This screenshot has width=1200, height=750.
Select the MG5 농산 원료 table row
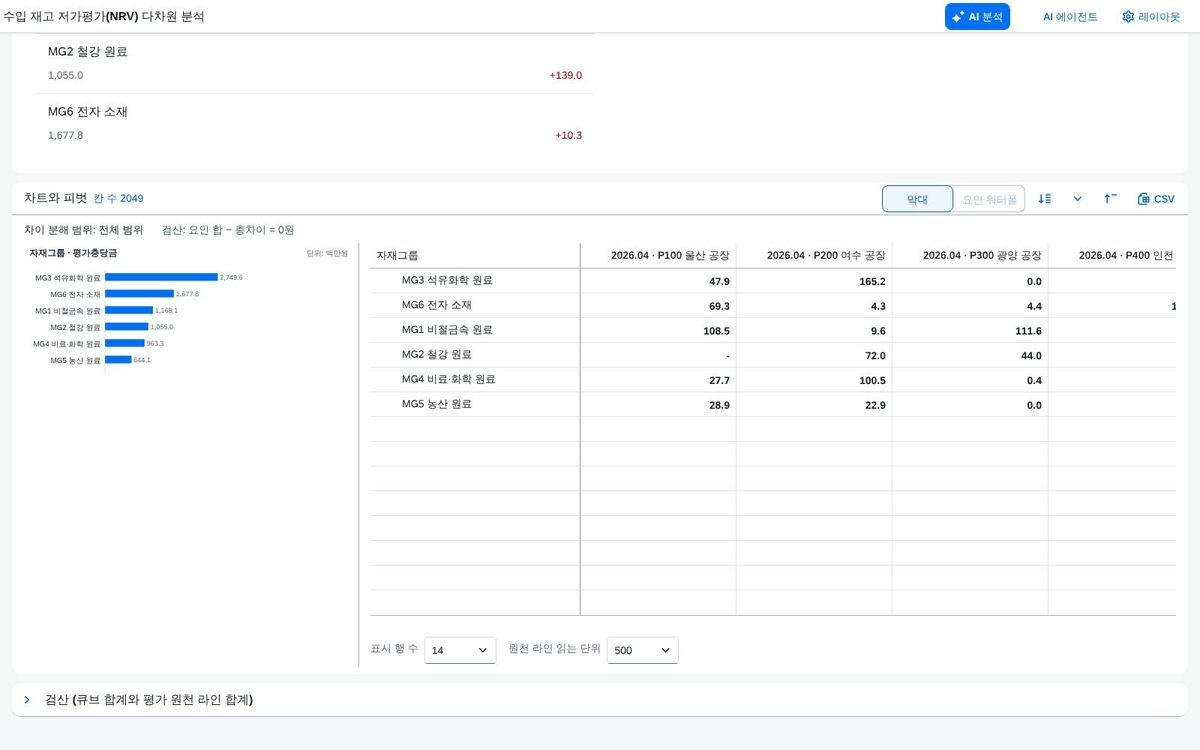(x=772, y=405)
